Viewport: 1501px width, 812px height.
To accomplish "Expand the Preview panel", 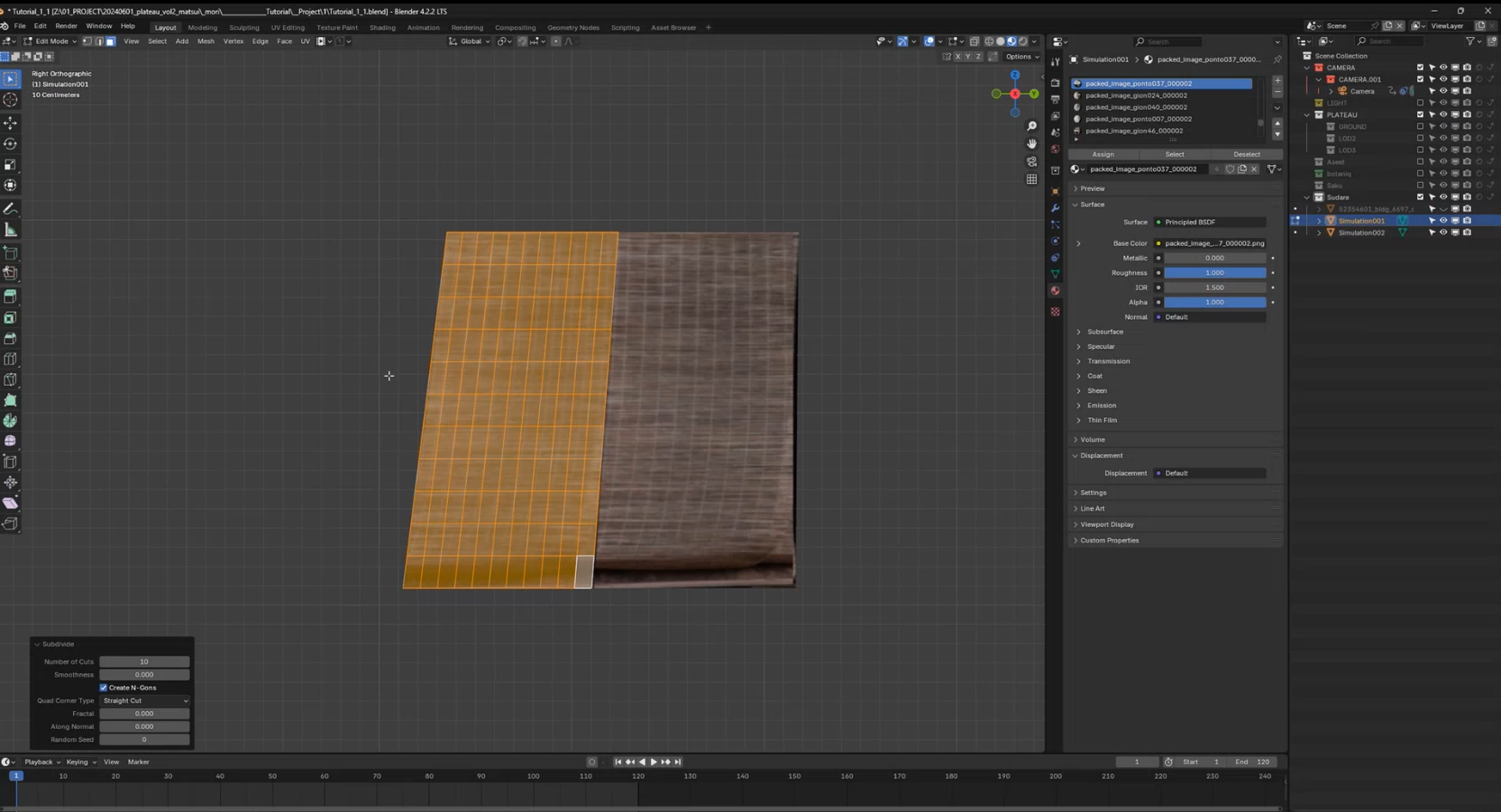I will coord(1093,188).
